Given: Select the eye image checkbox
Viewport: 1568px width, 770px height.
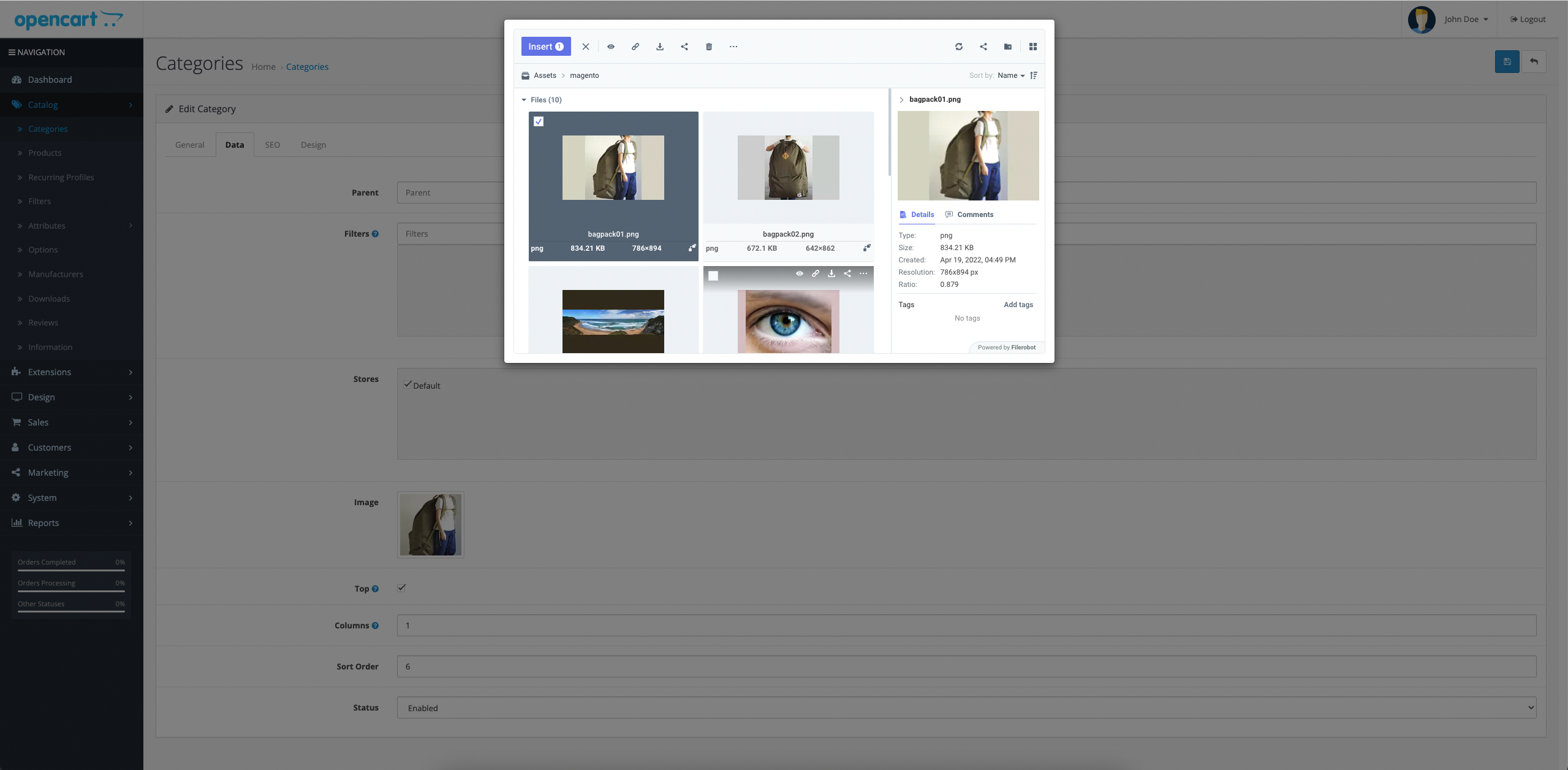Looking at the screenshot, I should (713, 276).
